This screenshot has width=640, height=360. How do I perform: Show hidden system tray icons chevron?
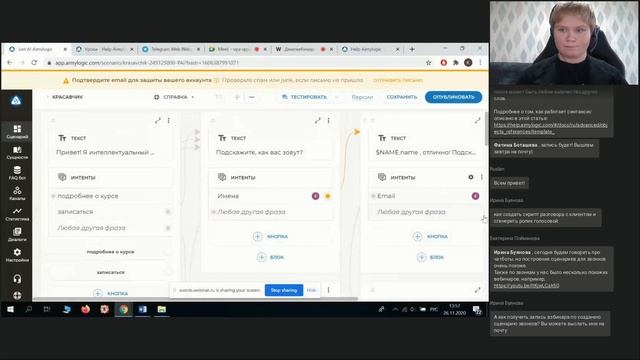click(395, 309)
